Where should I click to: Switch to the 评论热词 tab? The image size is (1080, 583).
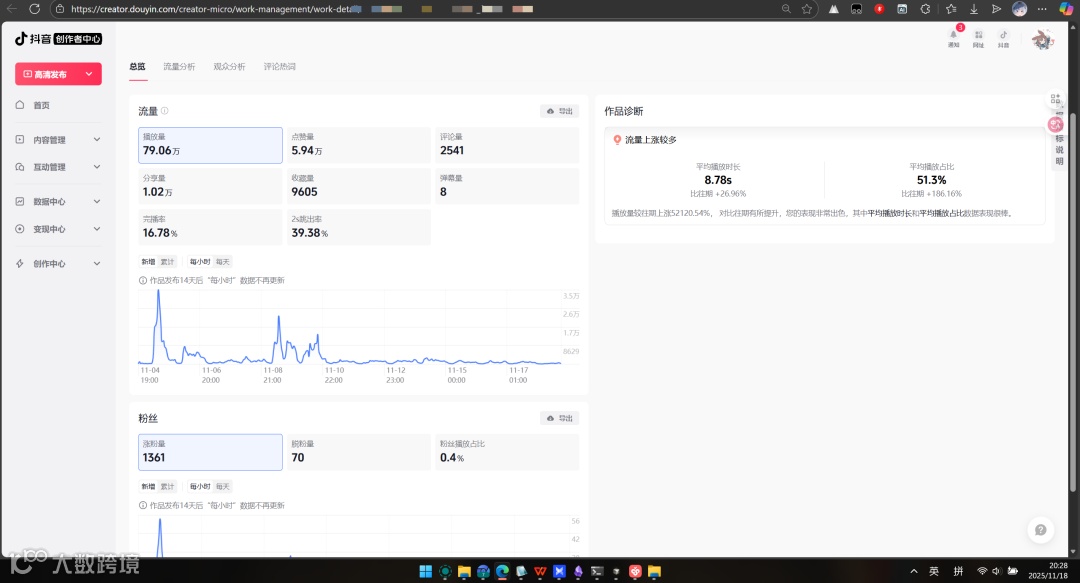(x=280, y=67)
